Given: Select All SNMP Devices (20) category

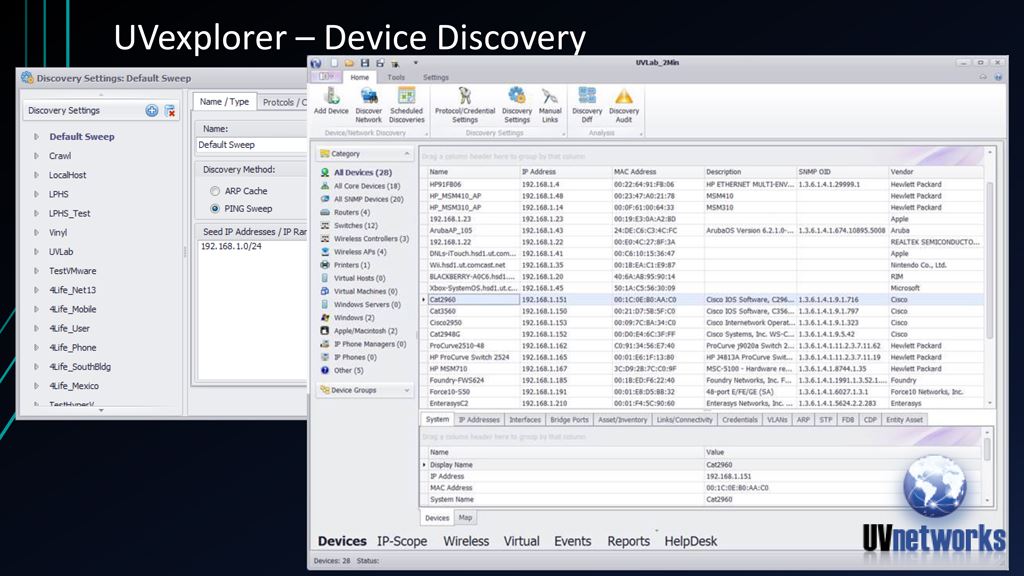Looking at the screenshot, I should 368,199.
